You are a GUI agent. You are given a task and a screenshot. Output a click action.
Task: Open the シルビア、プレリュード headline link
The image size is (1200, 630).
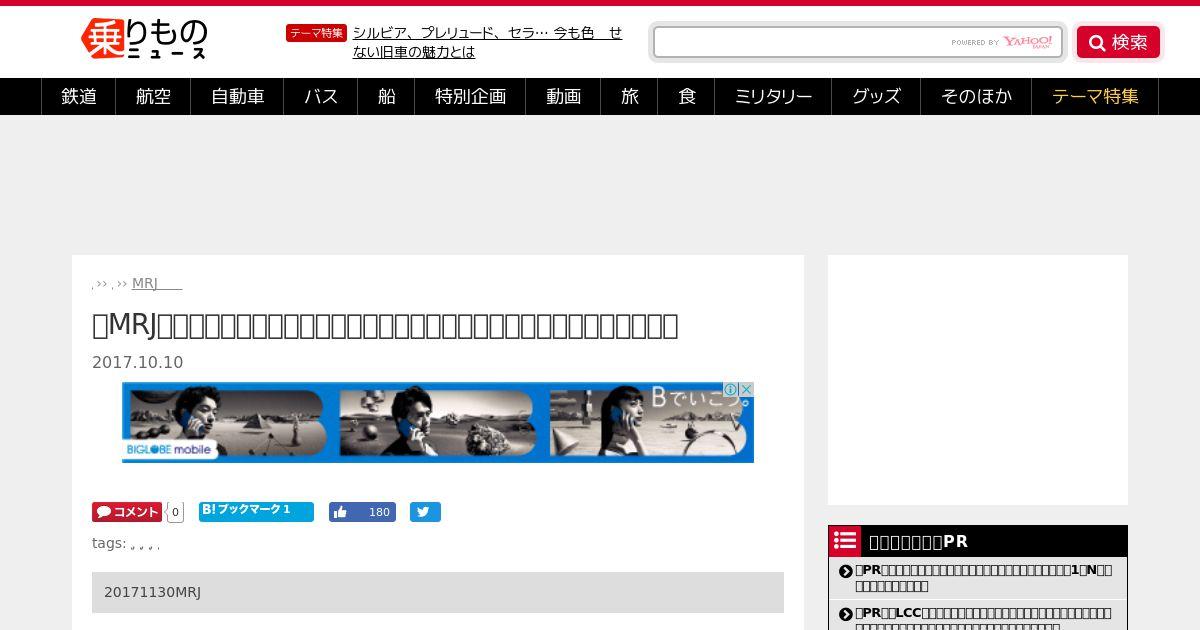pos(487,42)
